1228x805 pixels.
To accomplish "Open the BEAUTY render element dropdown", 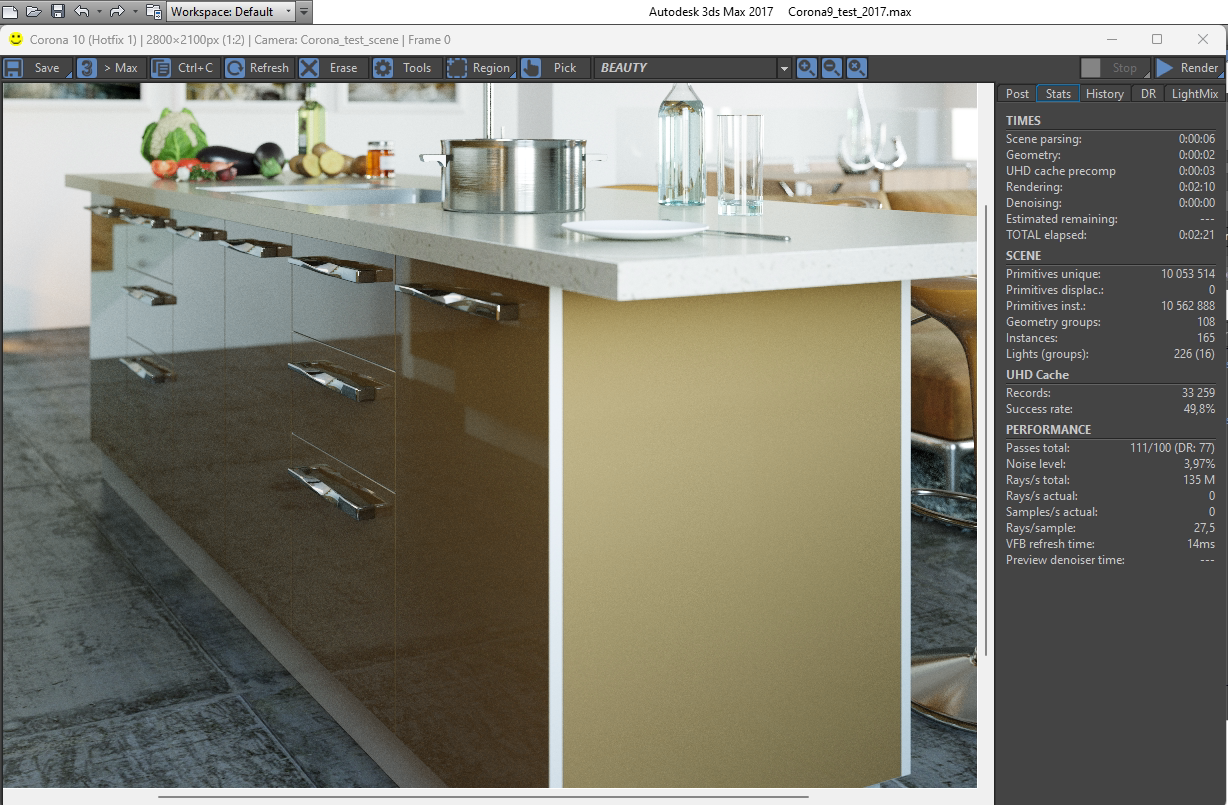I will coord(692,68).
